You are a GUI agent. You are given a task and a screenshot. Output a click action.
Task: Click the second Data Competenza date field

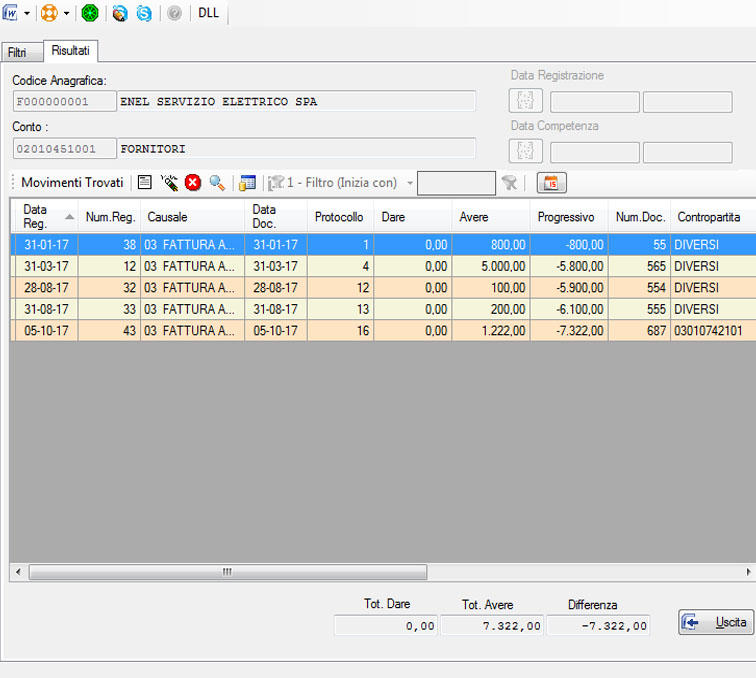tap(688, 153)
